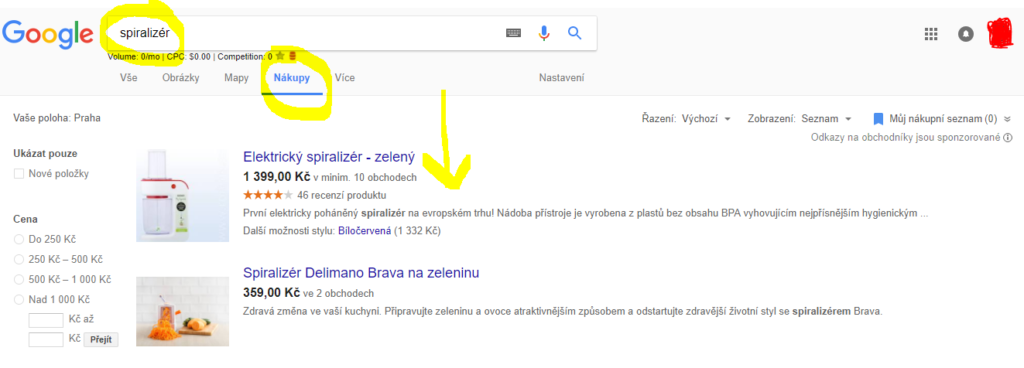The width and height of the screenshot is (1024, 368).
Task: Click the Vaše poloha: Praha text
Action: (x=57, y=118)
